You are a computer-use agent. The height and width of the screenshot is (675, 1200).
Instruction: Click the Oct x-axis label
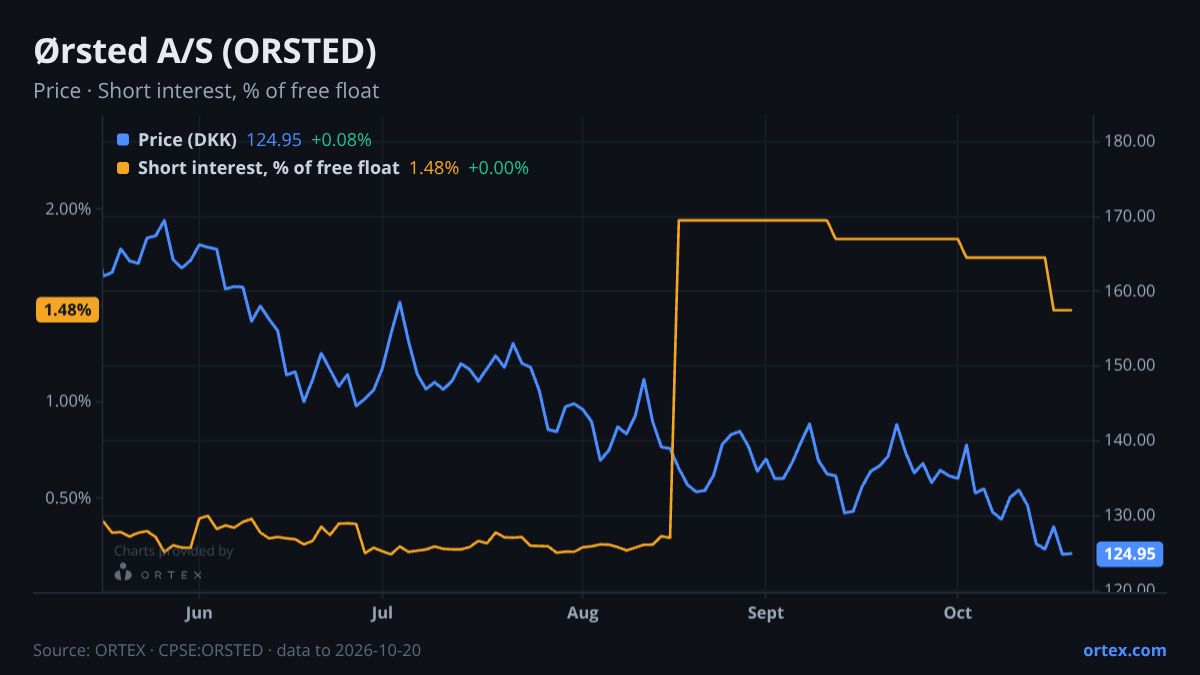(958, 612)
